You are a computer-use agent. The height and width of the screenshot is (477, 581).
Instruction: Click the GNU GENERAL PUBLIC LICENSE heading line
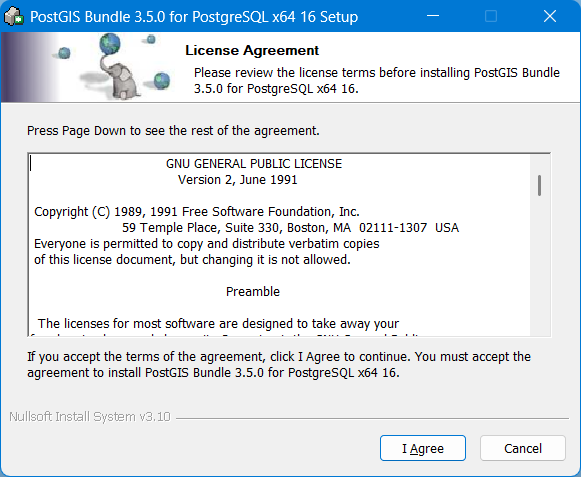(254, 164)
